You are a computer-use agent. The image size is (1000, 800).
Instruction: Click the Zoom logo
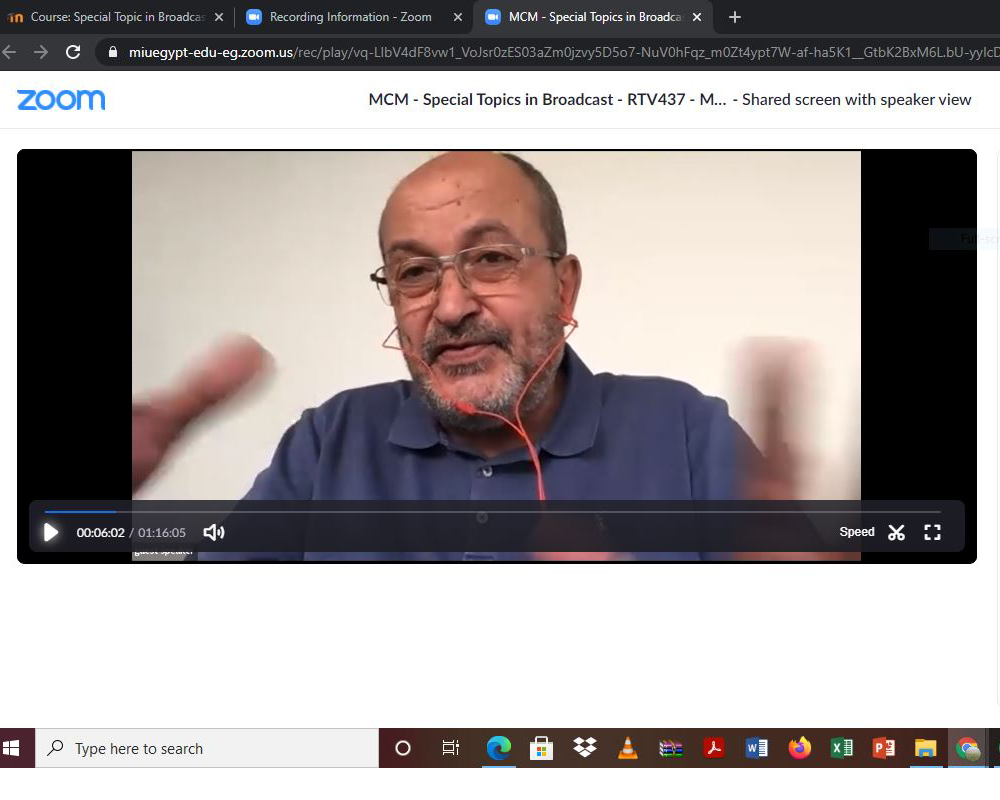pyautogui.click(x=61, y=100)
